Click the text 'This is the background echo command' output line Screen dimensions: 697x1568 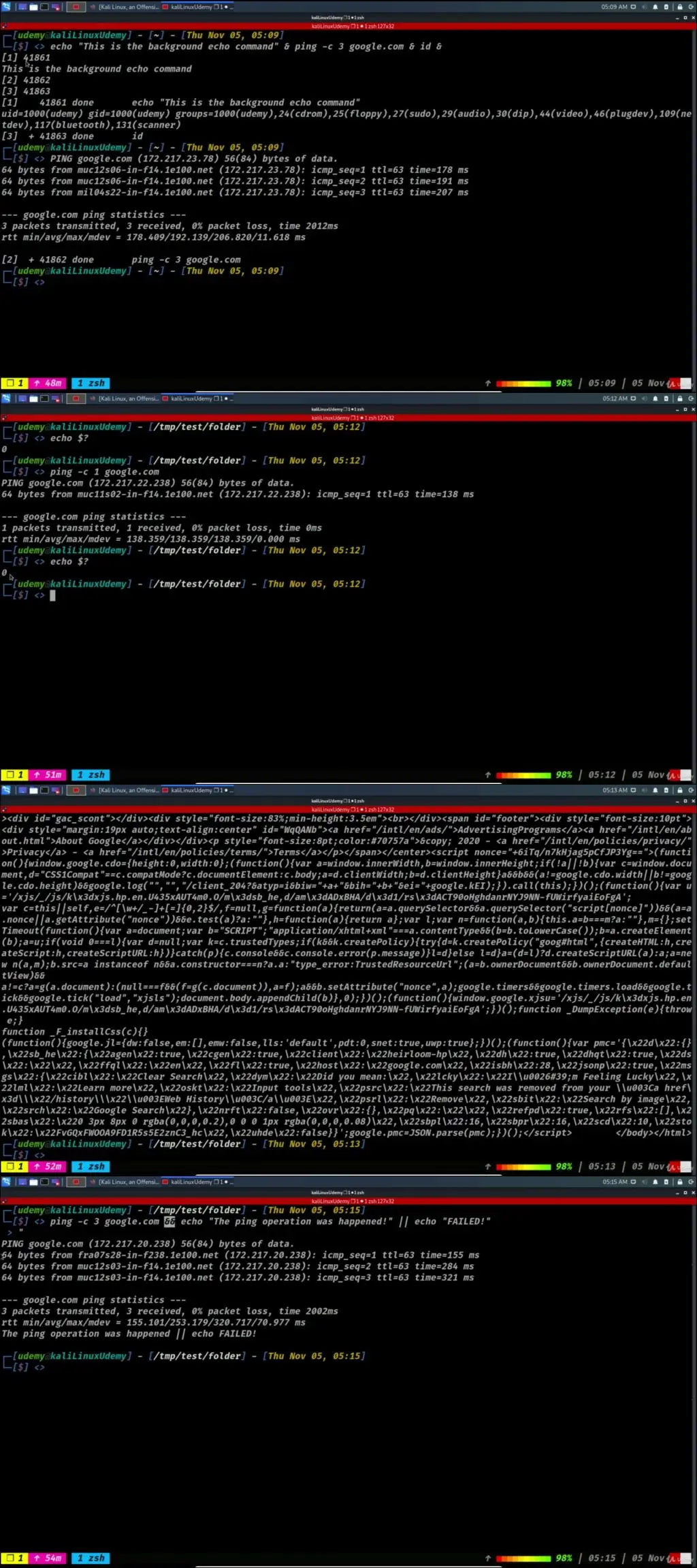[97, 69]
